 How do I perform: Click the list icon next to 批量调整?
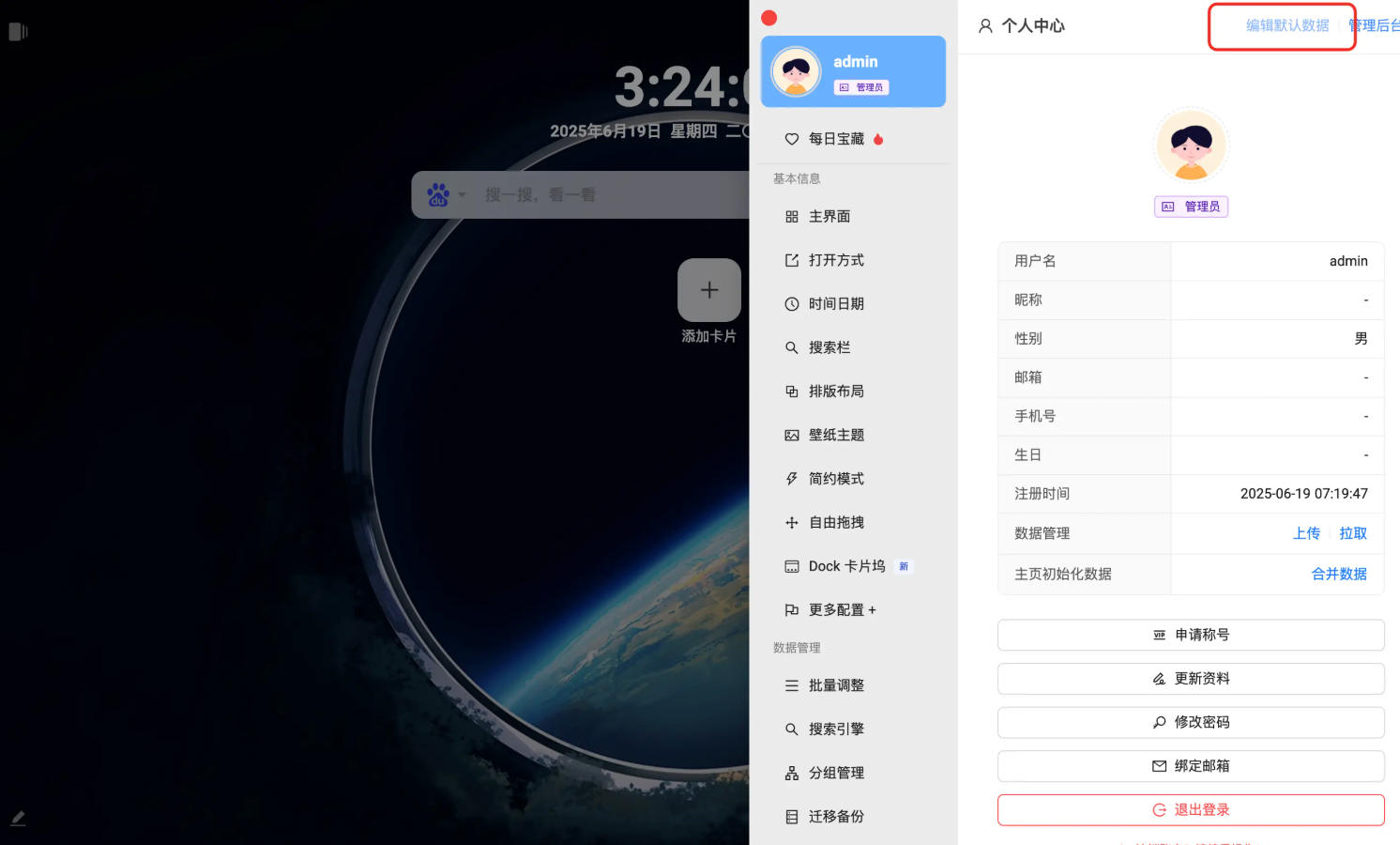click(792, 685)
